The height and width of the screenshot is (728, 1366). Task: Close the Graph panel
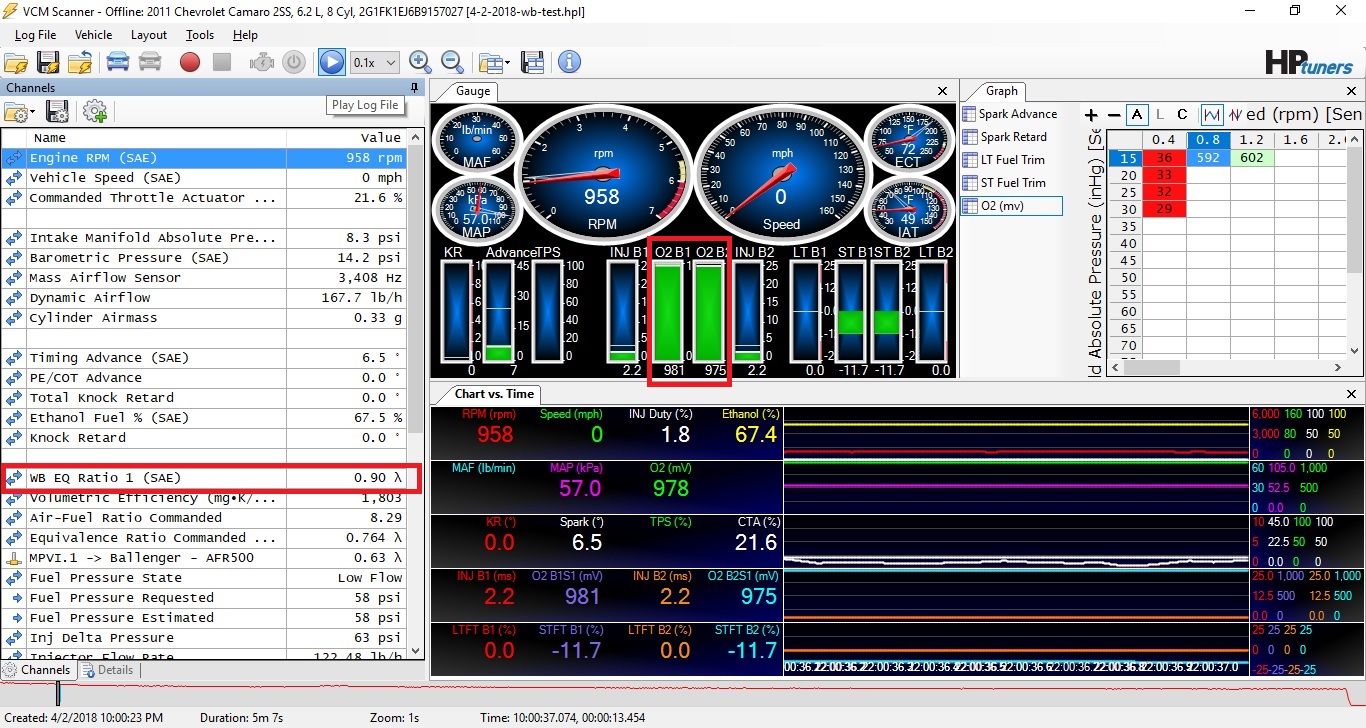(x=1351, y=91)
